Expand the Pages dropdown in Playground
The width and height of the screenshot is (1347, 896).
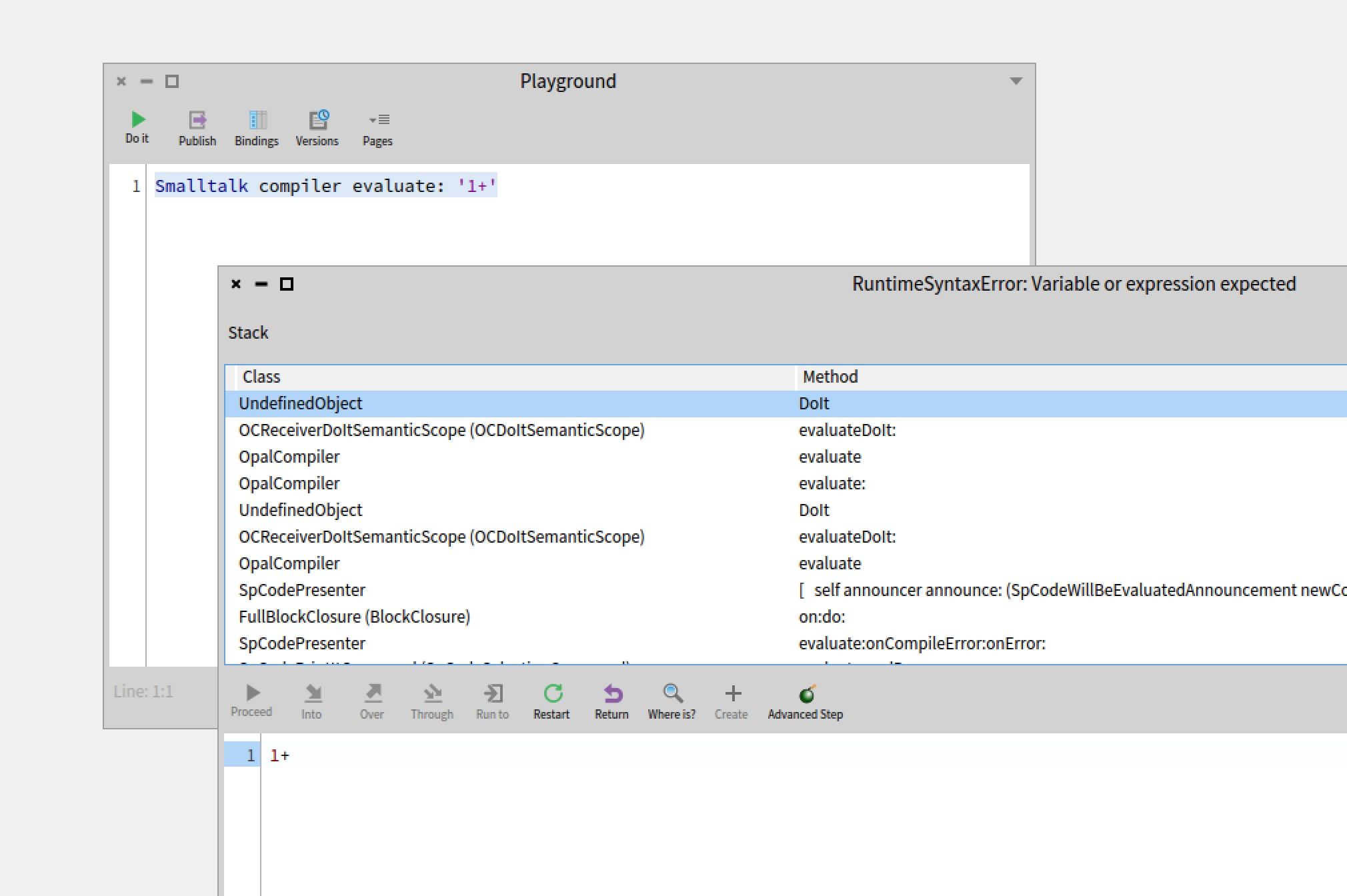coord(378,127)
